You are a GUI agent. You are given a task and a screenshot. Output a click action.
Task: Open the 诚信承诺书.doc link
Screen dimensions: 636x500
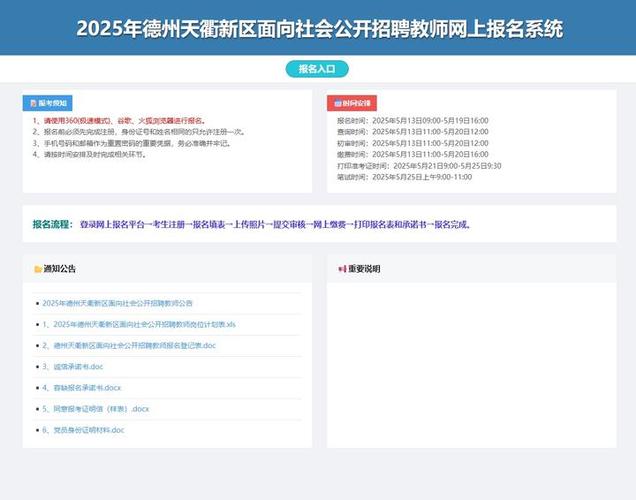coord(73,367)
